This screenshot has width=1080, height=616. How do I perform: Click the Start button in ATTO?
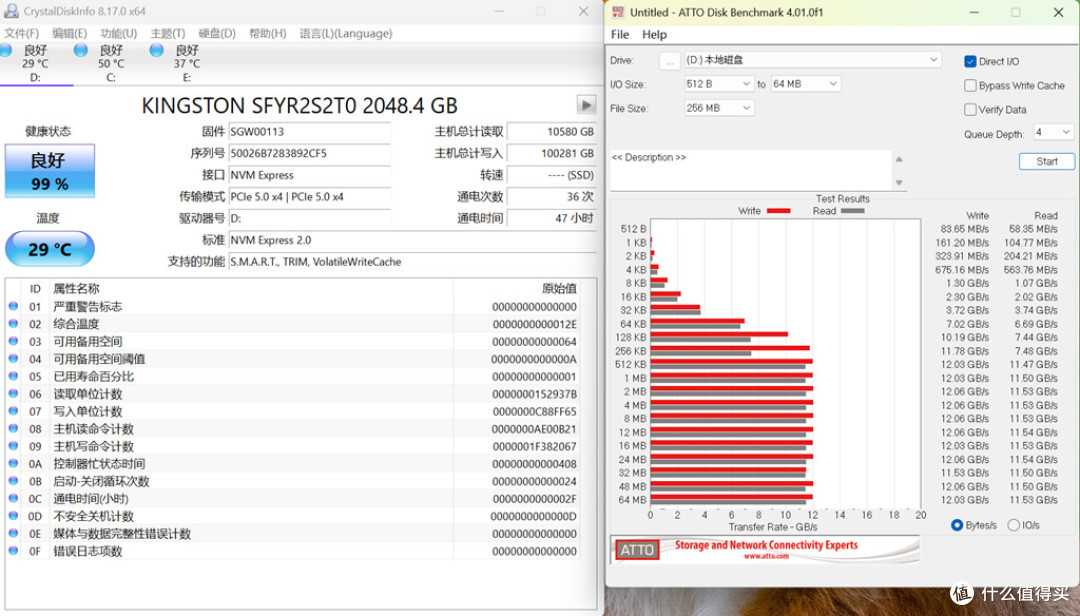click(1046, 161)
